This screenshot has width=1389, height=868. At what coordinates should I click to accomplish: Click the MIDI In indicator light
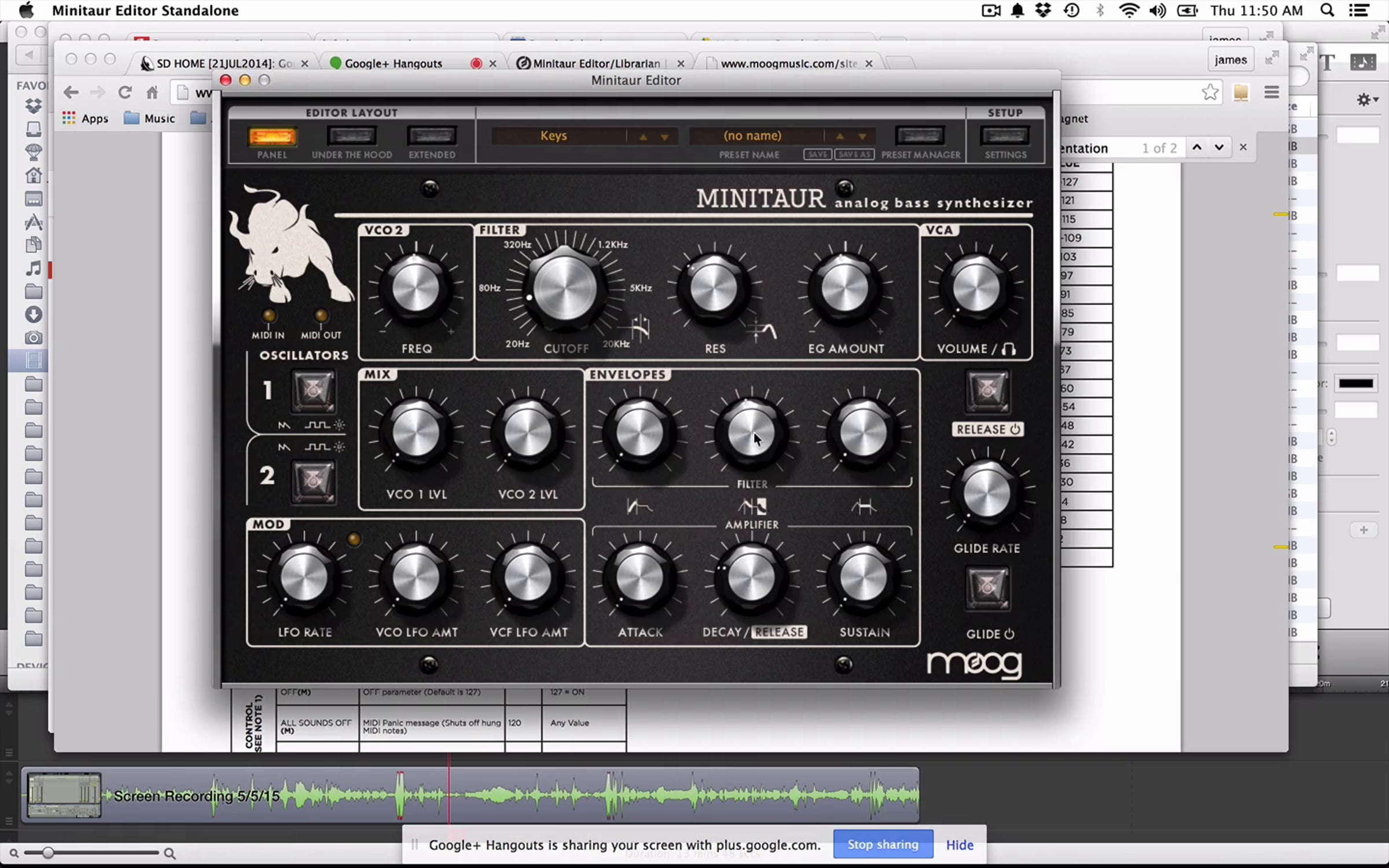[x=269, y=315]
